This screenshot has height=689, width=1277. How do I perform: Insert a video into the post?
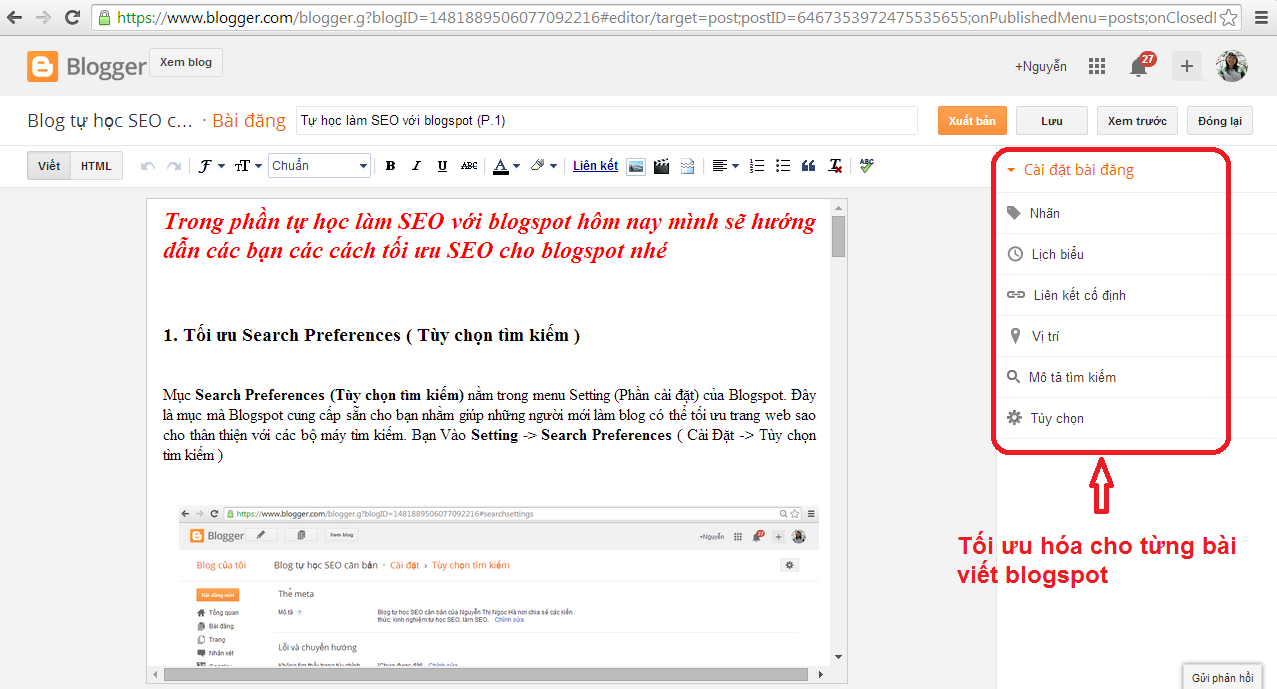661,166
